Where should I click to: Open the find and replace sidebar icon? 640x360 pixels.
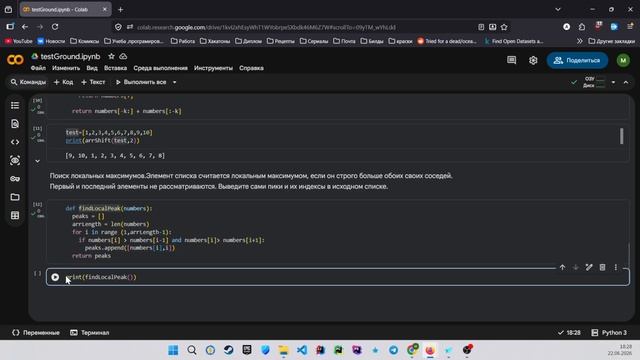coord(15,124)
